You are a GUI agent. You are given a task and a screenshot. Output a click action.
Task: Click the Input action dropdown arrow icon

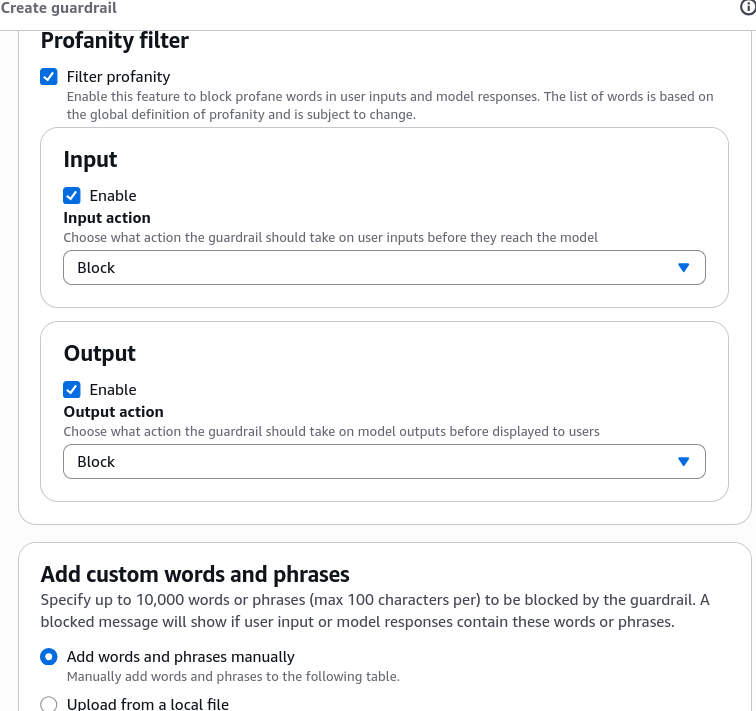[x=683, y=268]
